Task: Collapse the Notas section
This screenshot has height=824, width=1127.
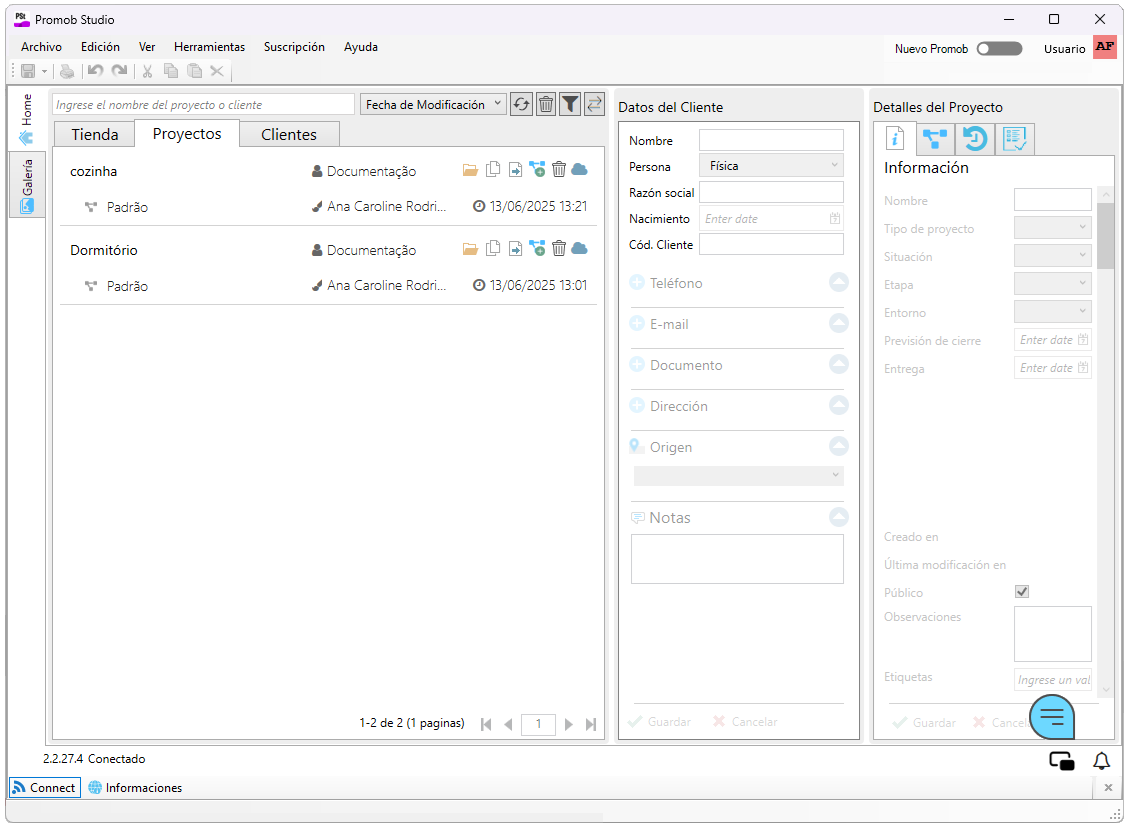Action: [839, 516]
